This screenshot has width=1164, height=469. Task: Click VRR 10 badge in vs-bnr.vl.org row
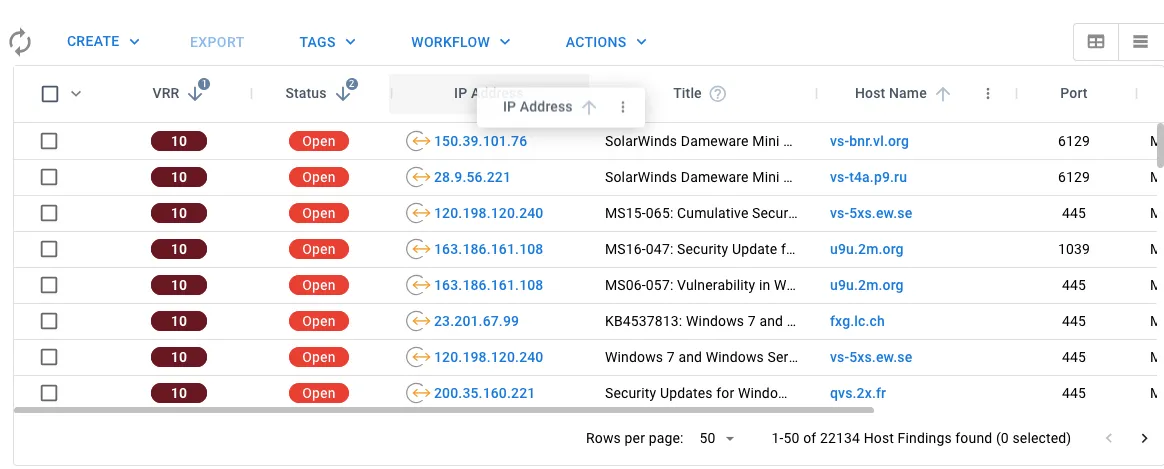[x=179, y=141]
